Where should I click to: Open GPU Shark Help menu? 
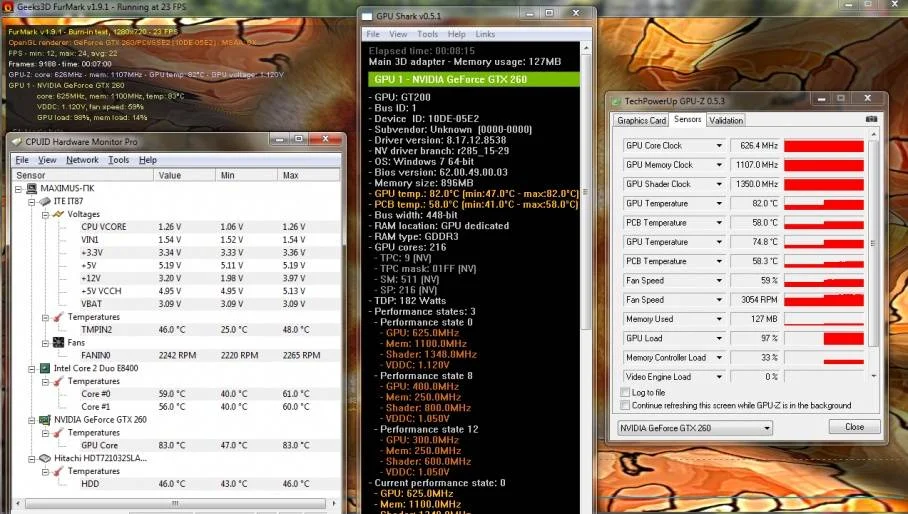456,34
